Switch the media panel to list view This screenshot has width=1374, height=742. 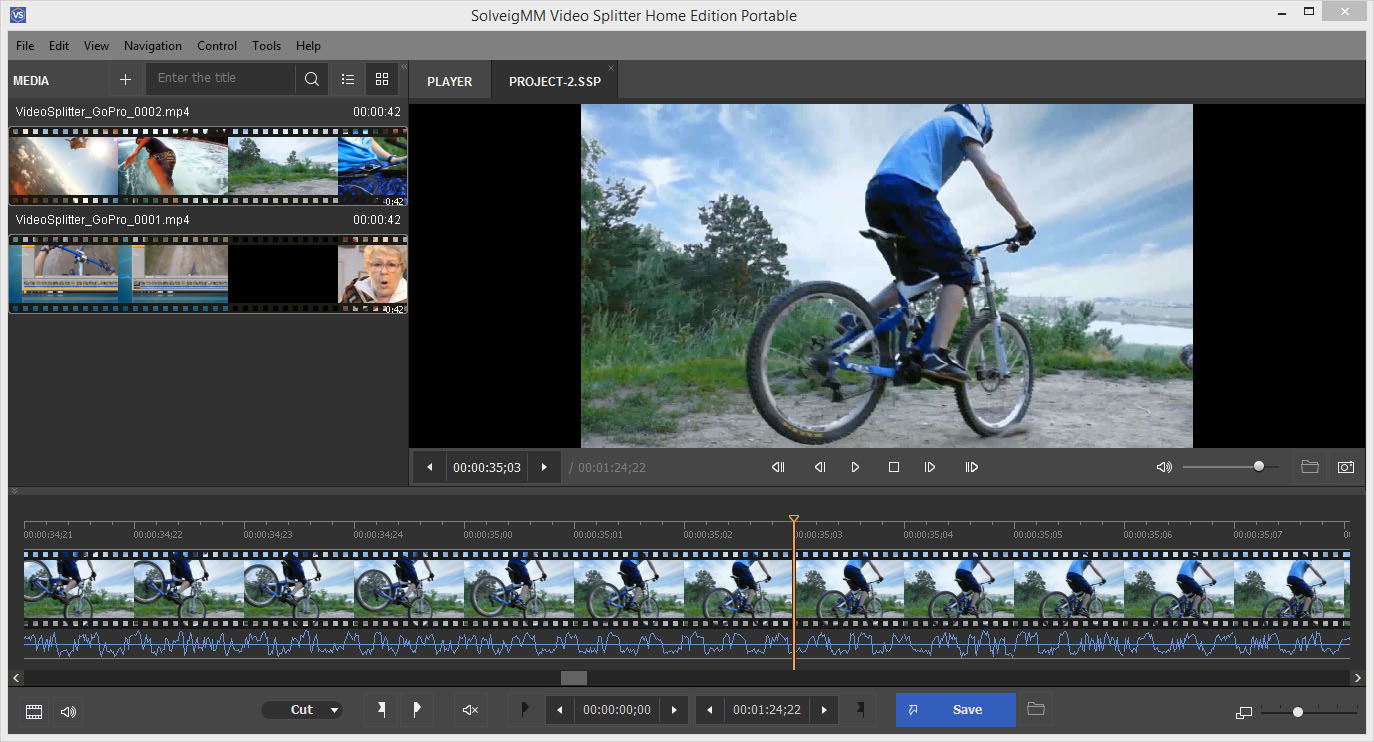pos(348,79)
